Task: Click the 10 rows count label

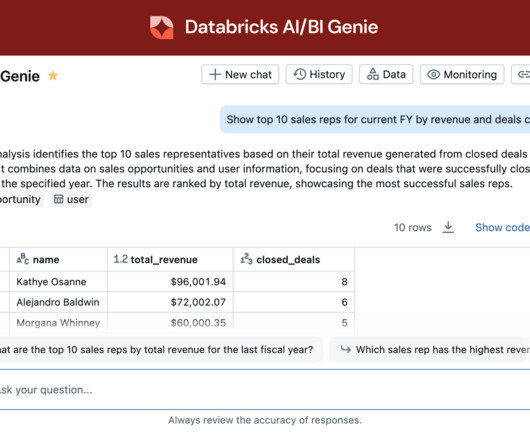Action: (x=413, y=228)
